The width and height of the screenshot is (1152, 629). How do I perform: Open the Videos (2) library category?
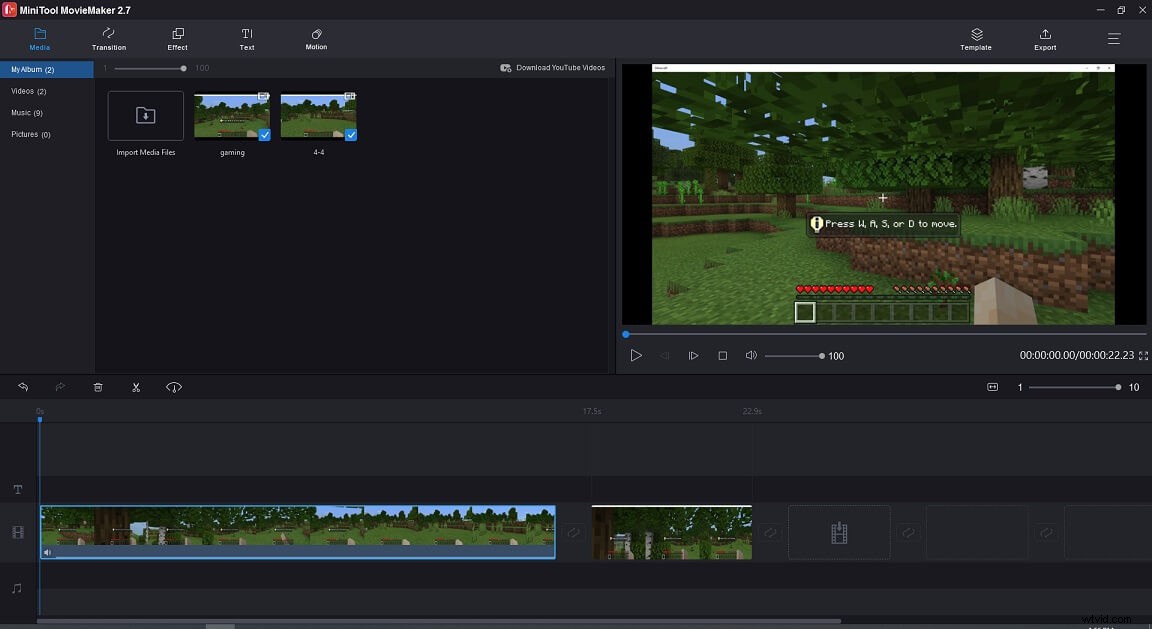pyautogui.click(x=30, y=91)
